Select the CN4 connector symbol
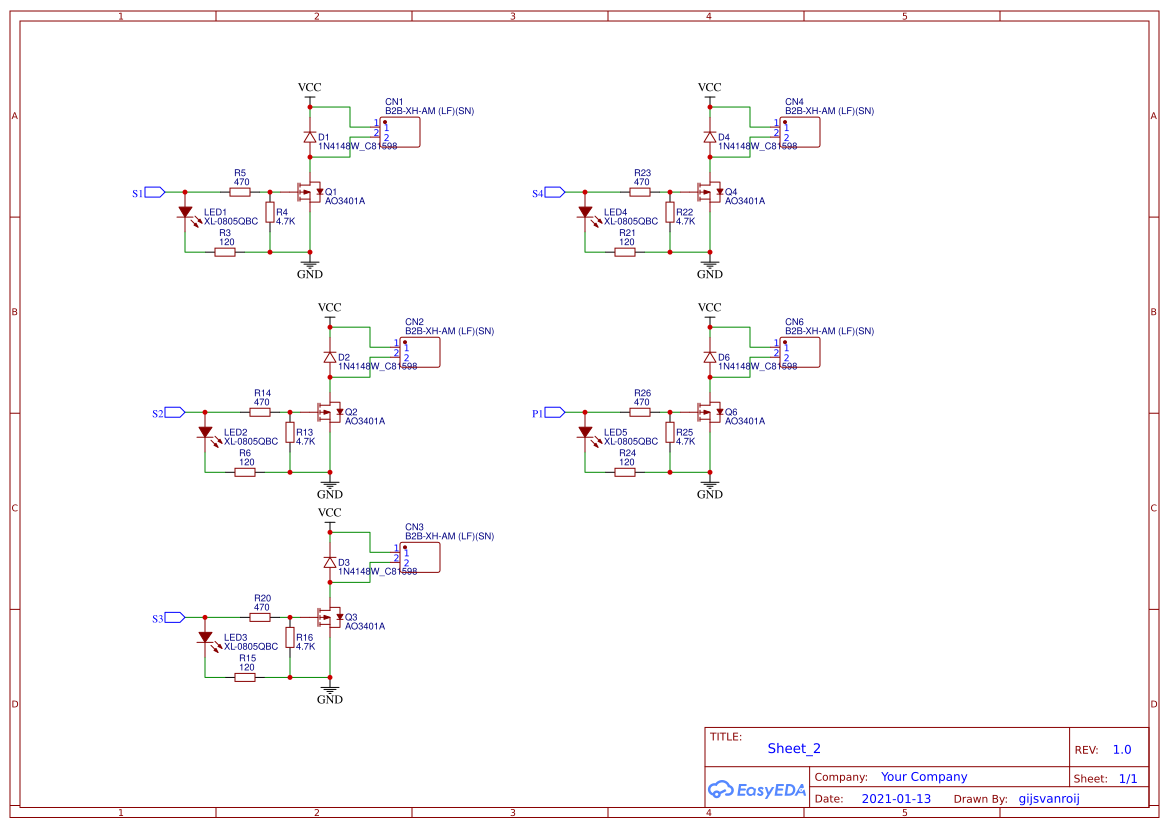 pos(801,133)
